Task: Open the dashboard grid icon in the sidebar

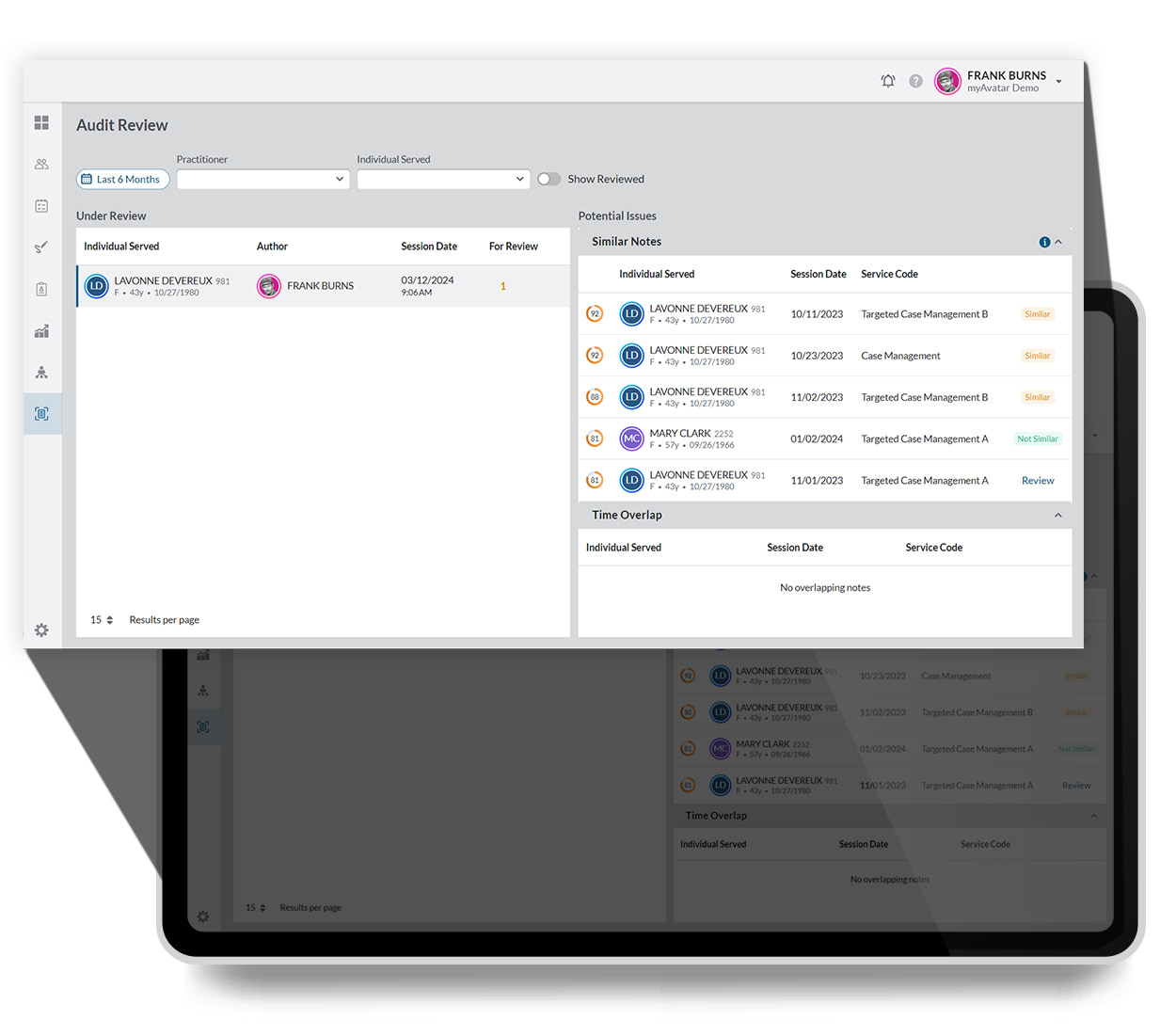Action: (x=41, y=122)
